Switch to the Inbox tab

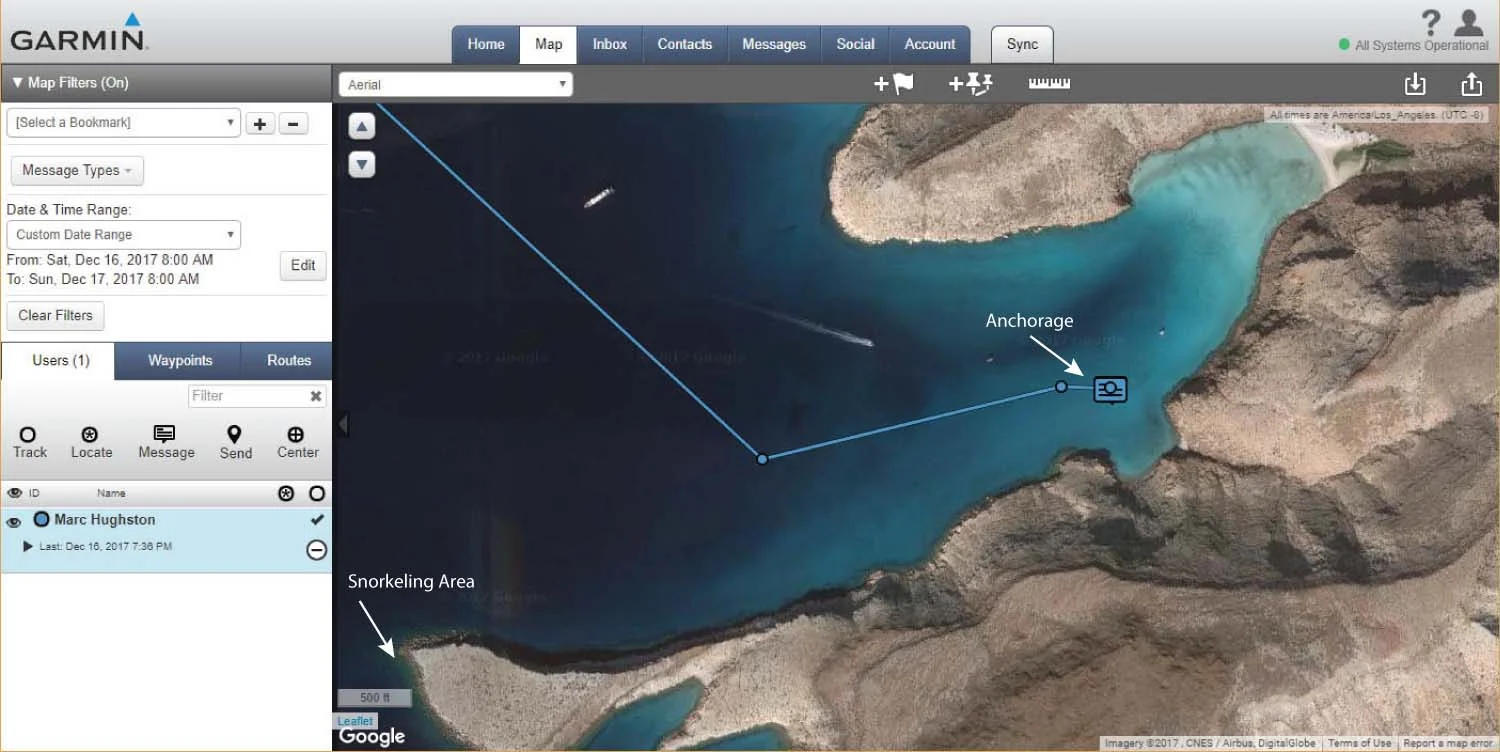tap(609, 44)
